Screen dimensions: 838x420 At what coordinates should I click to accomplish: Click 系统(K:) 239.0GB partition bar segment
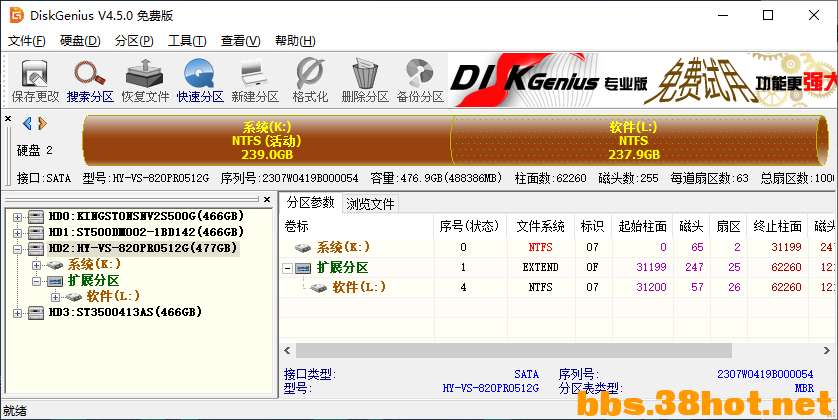pos(267,141)
